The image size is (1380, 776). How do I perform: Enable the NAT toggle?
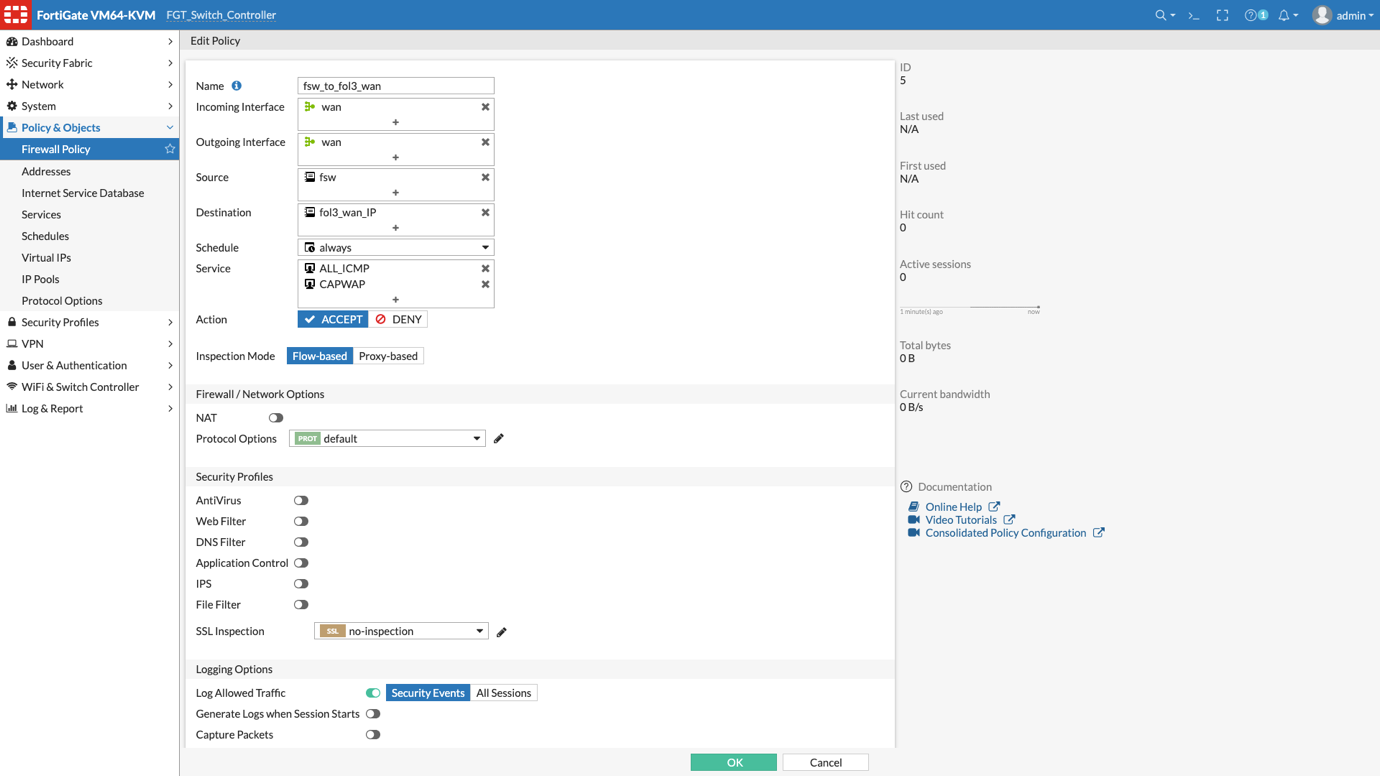coord(276,417)
